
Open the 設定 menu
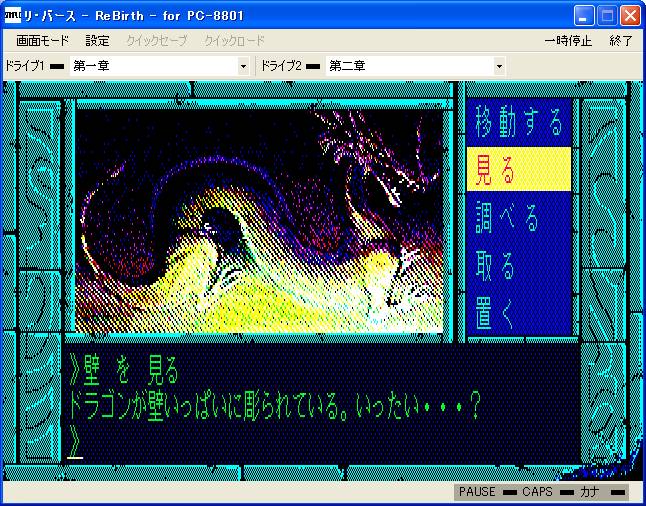click(x=98, y=41)
